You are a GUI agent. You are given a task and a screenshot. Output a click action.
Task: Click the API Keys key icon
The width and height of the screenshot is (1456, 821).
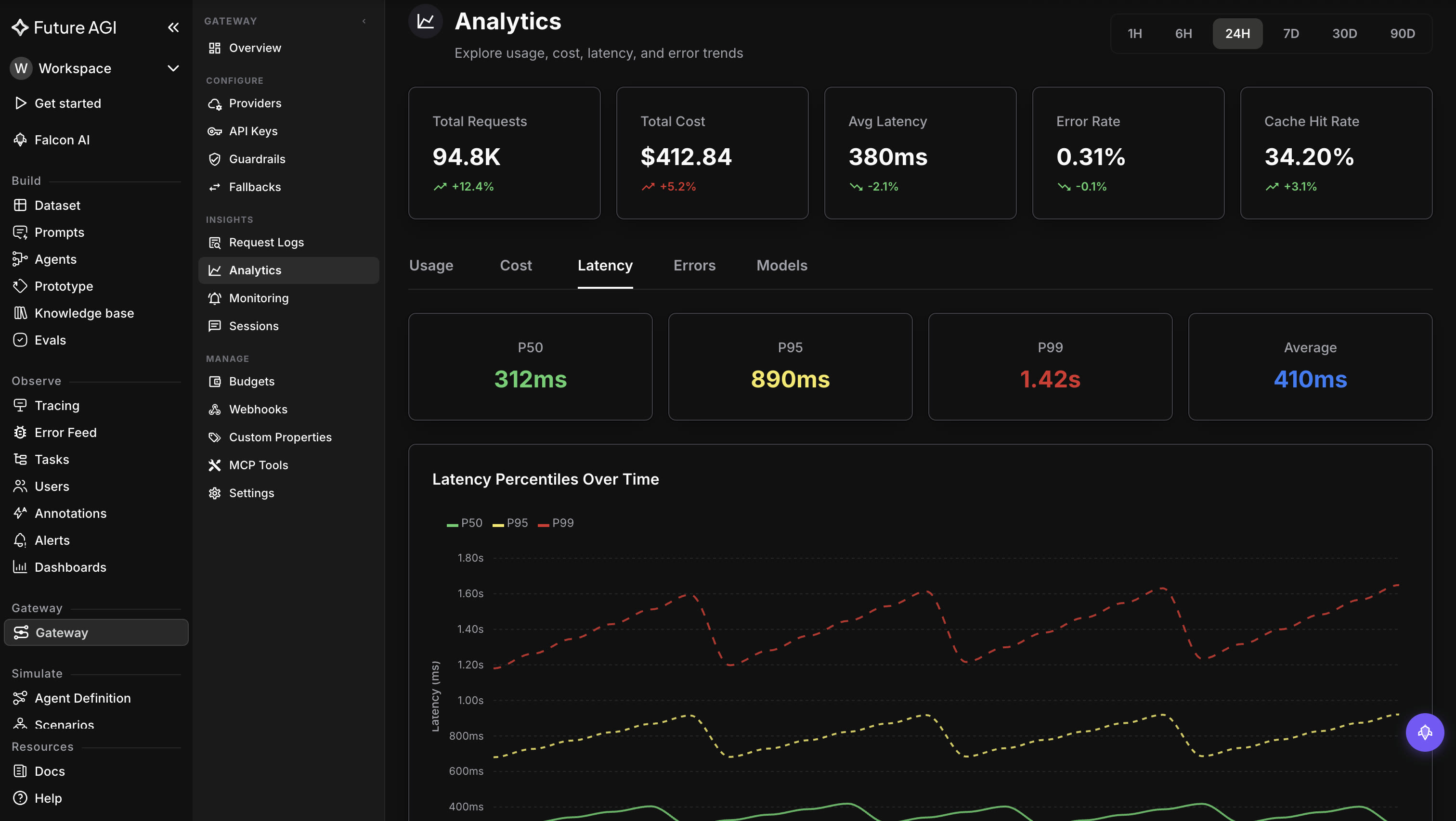click(214, 131)
